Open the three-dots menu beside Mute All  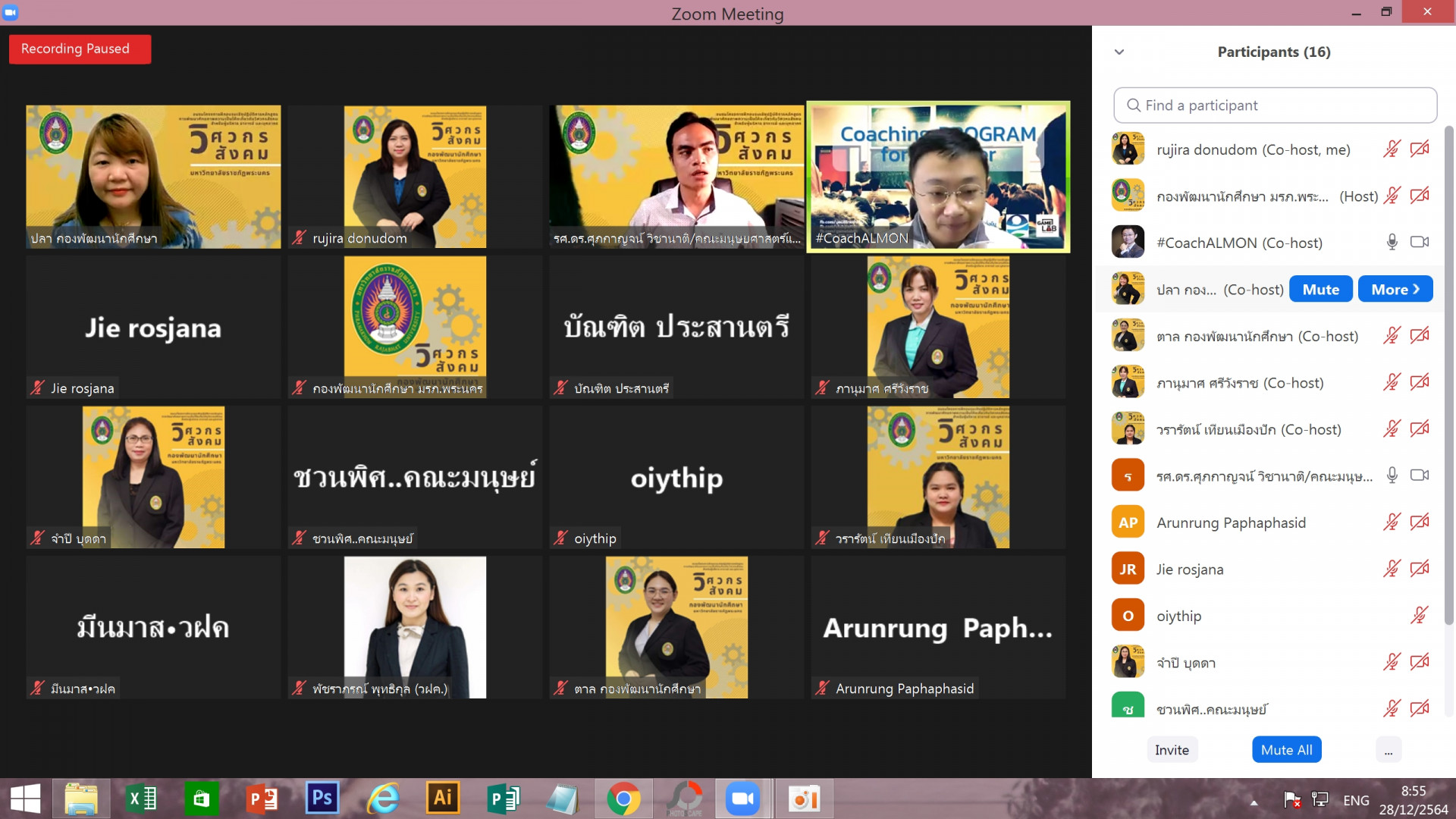click(x=1388, y=750)
